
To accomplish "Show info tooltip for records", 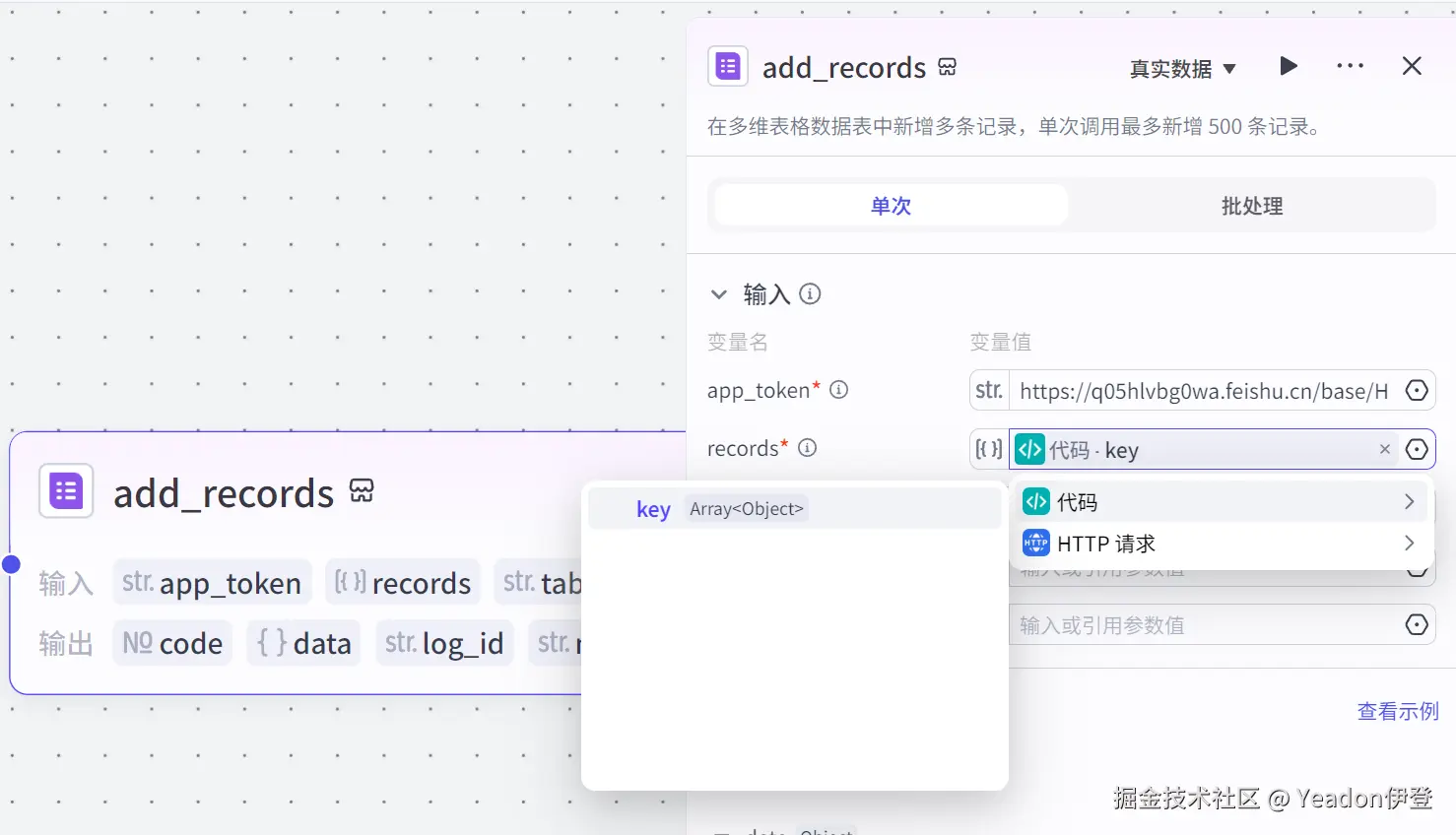I will click(x=808, y=448).
